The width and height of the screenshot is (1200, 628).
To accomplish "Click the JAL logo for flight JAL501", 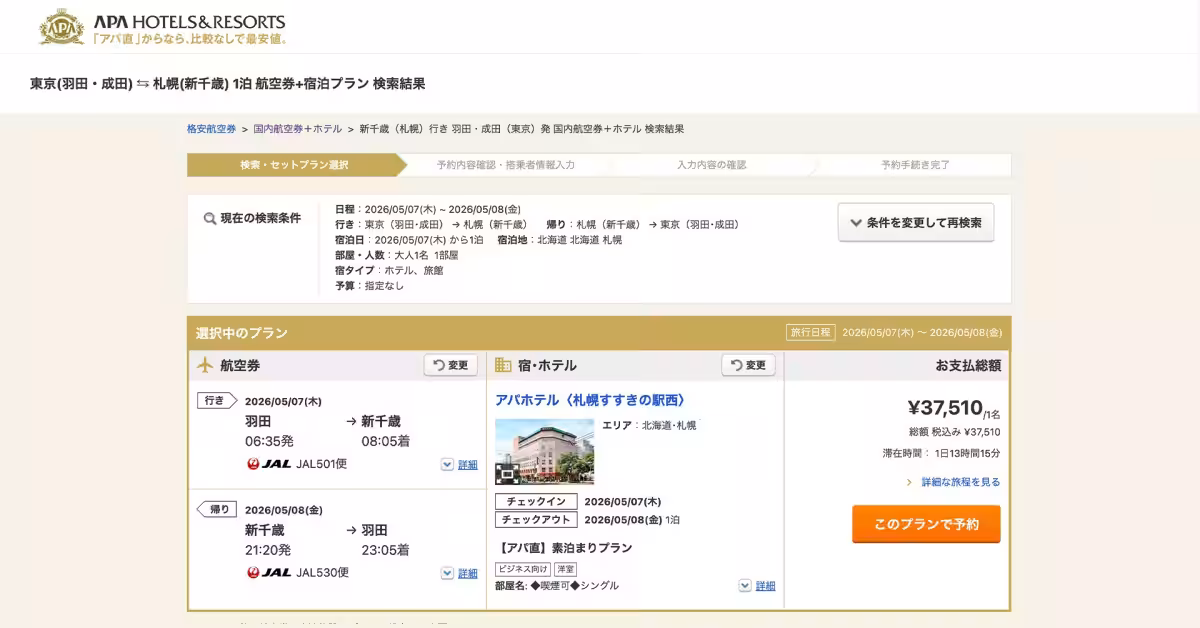I will (268, 464).
